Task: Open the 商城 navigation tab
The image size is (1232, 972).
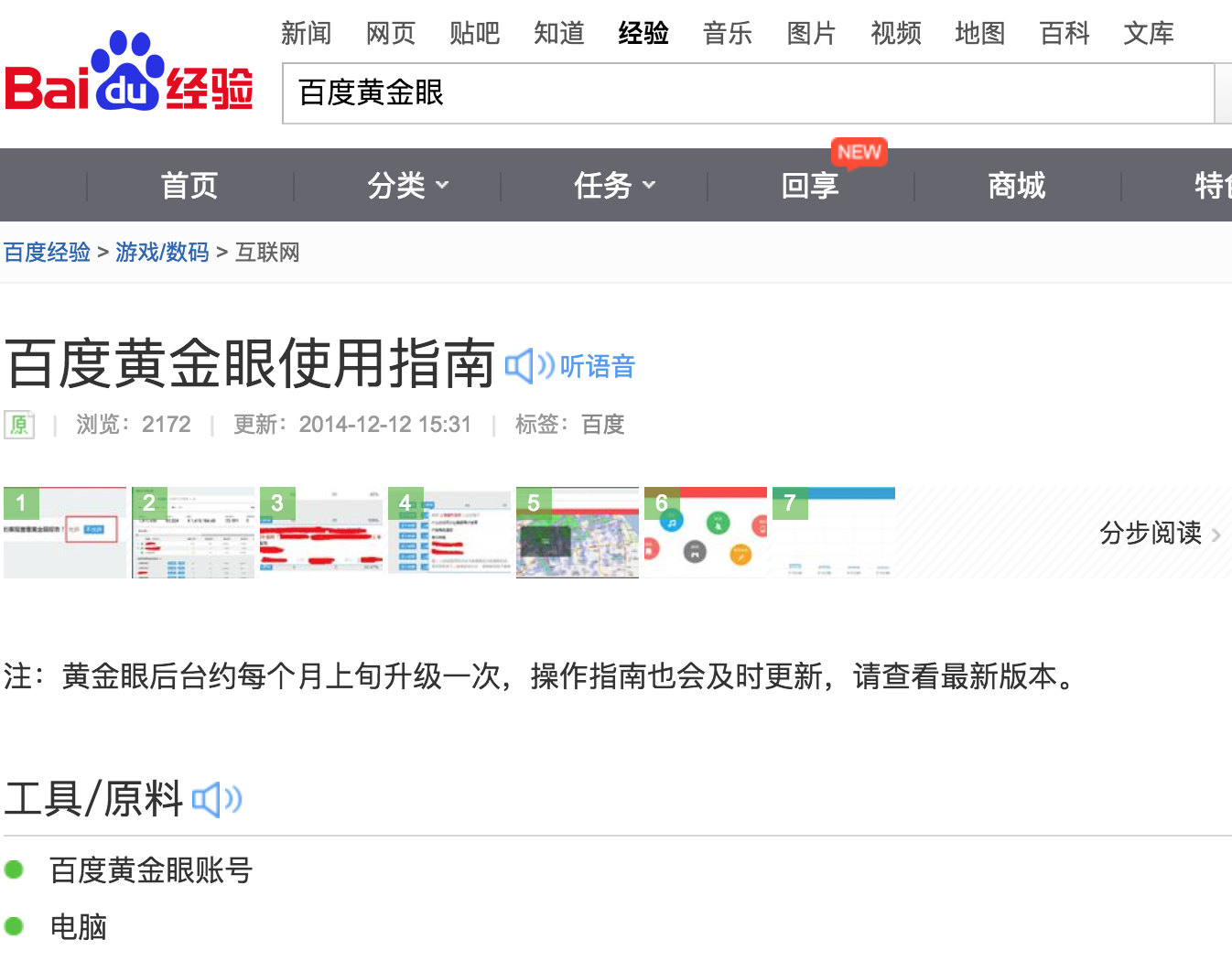Action: 1017,186
